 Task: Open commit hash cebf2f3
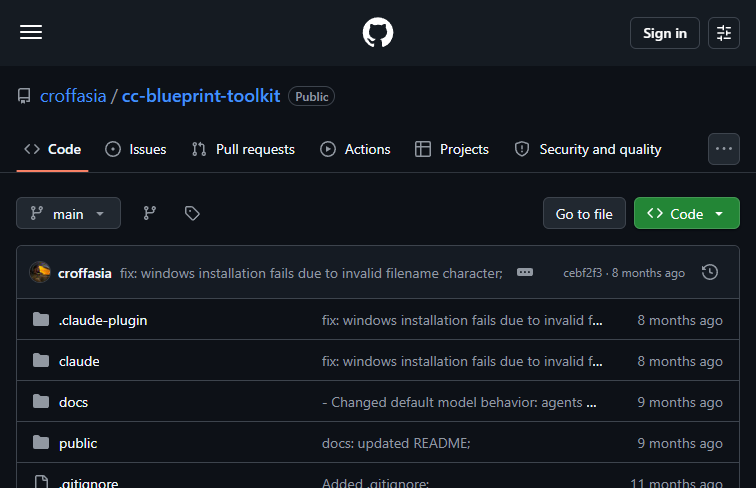tap(582, 273)
